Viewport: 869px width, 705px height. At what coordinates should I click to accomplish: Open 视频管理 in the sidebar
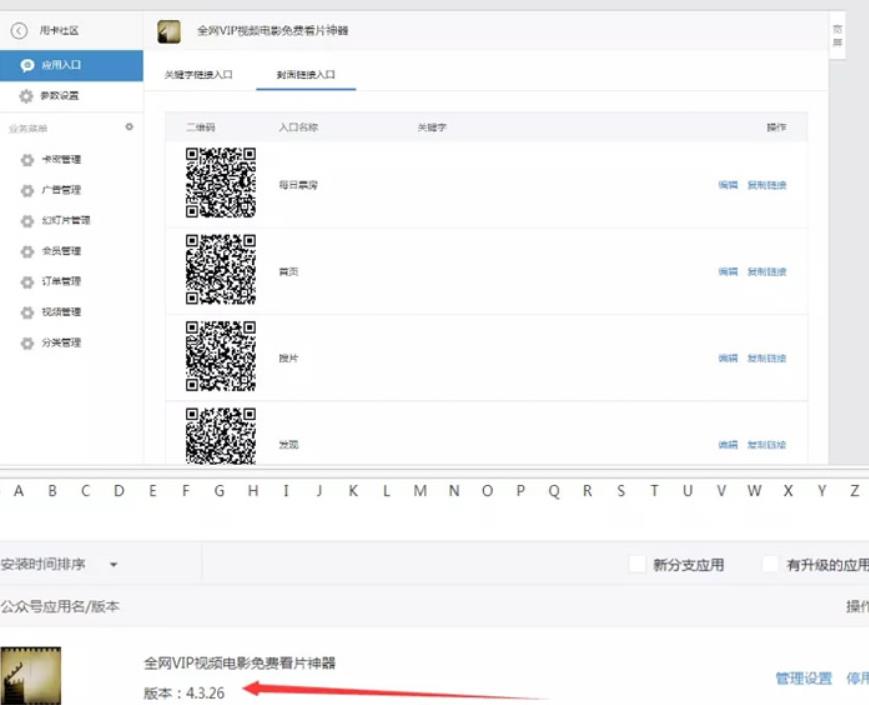[62, 312]
